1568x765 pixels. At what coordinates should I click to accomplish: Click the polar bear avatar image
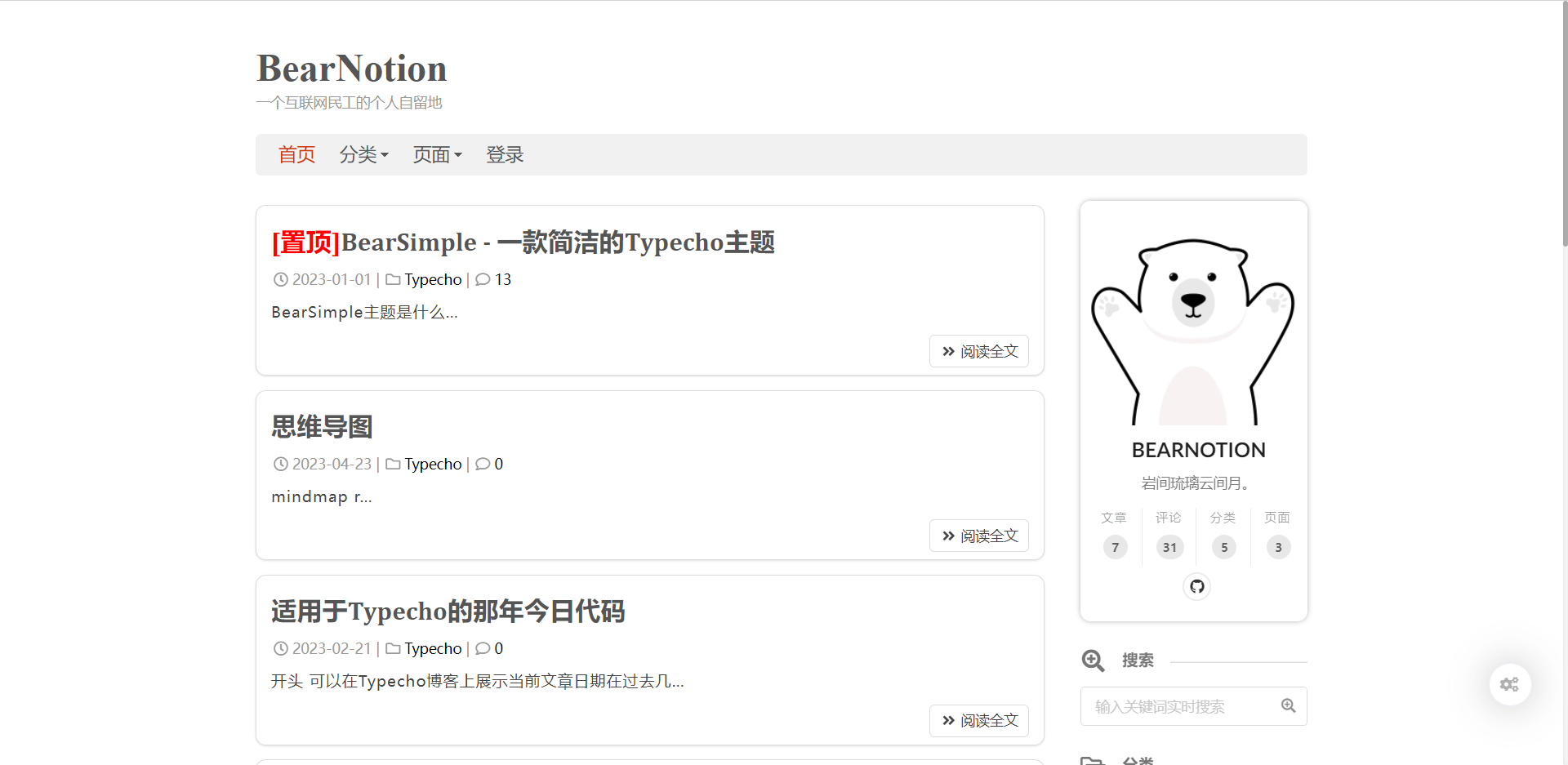point(1193,331)
